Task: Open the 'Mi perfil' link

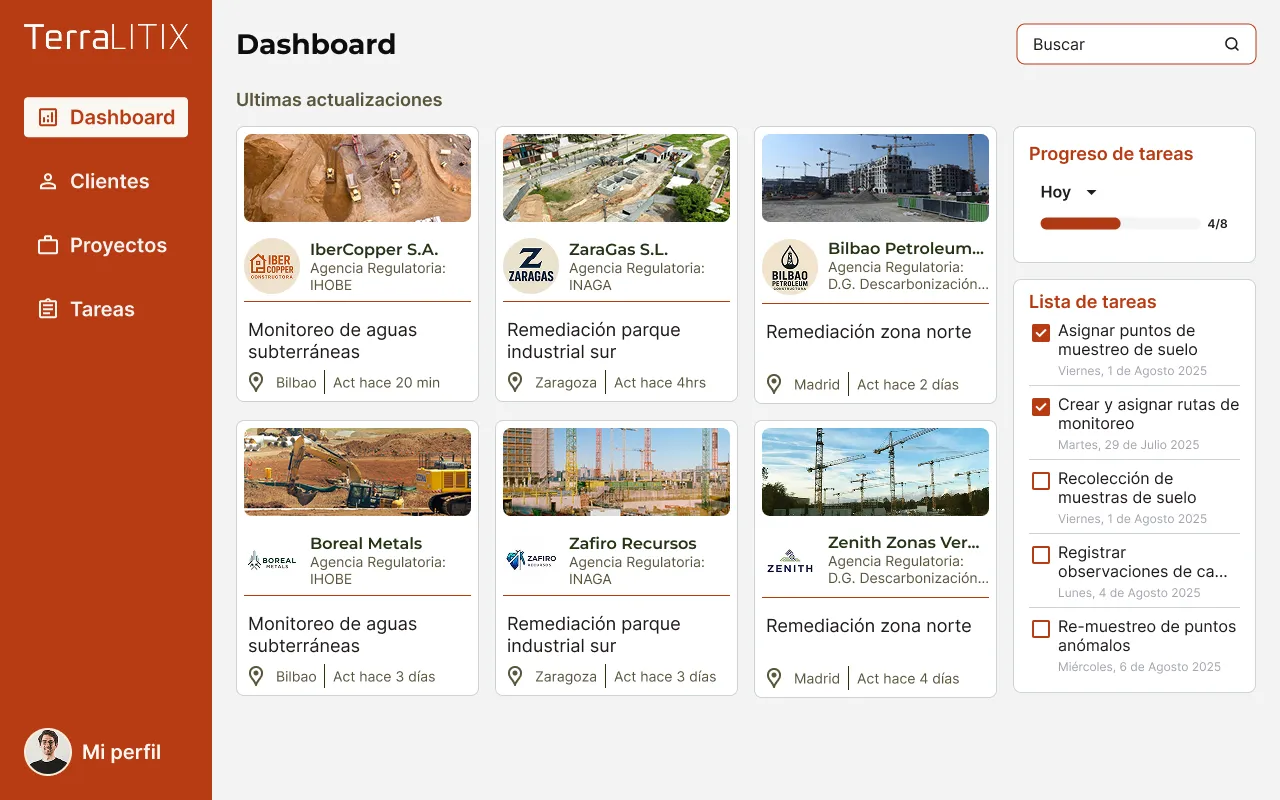Action: pyautogui.click(x=121, y=752)
